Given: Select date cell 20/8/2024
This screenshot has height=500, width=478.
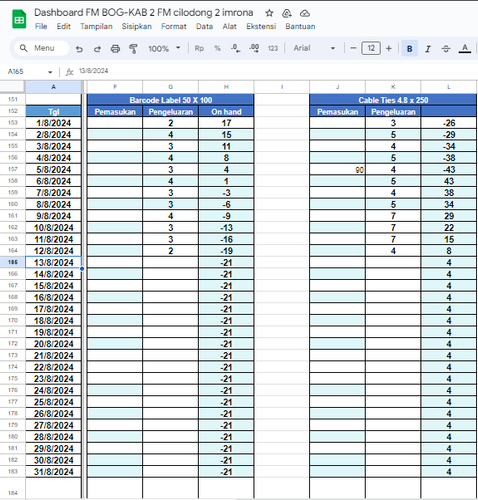Looking at the screenshot, I should [53, 344].
